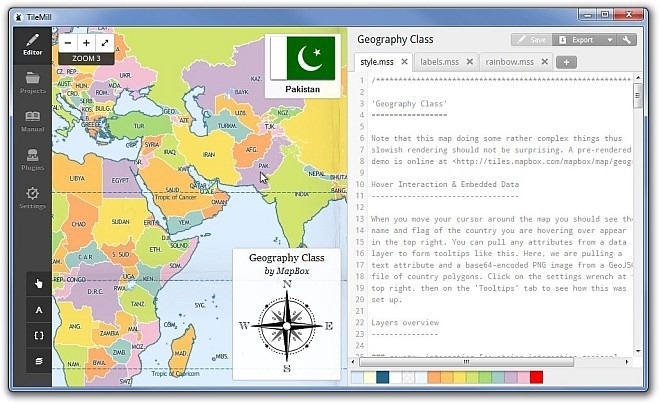660x404 pixels.
Task: Open the Manual book section
Action: tap(32, 122)
